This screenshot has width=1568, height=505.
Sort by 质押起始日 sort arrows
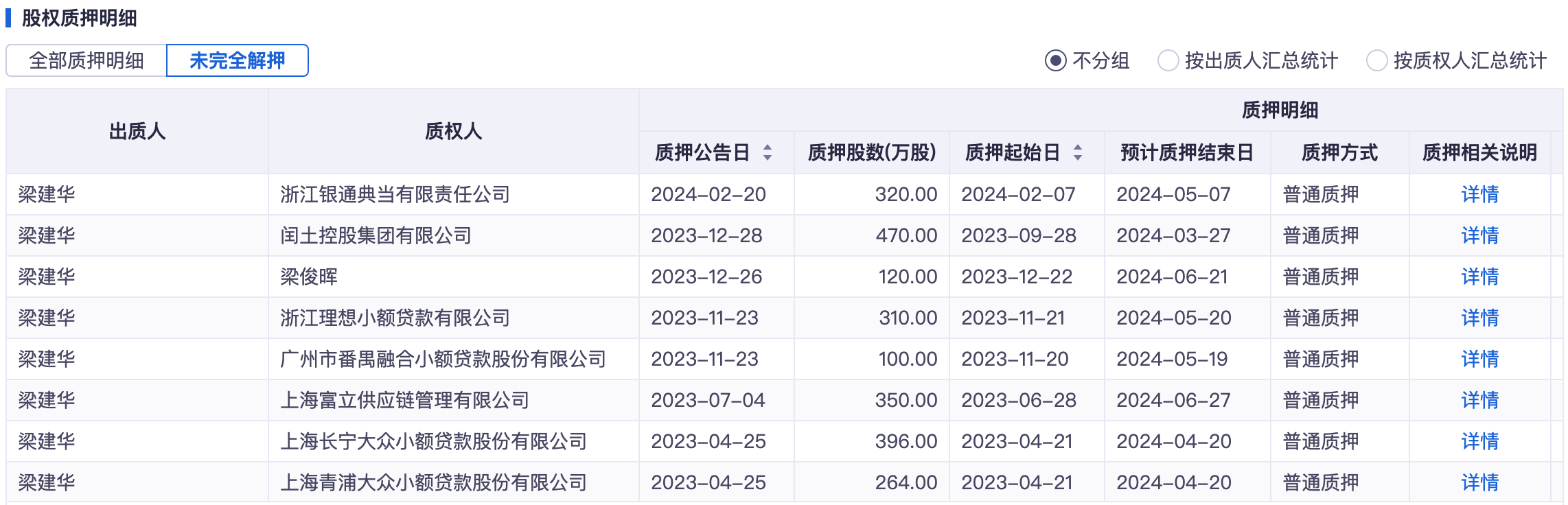tap(1078, 152)
